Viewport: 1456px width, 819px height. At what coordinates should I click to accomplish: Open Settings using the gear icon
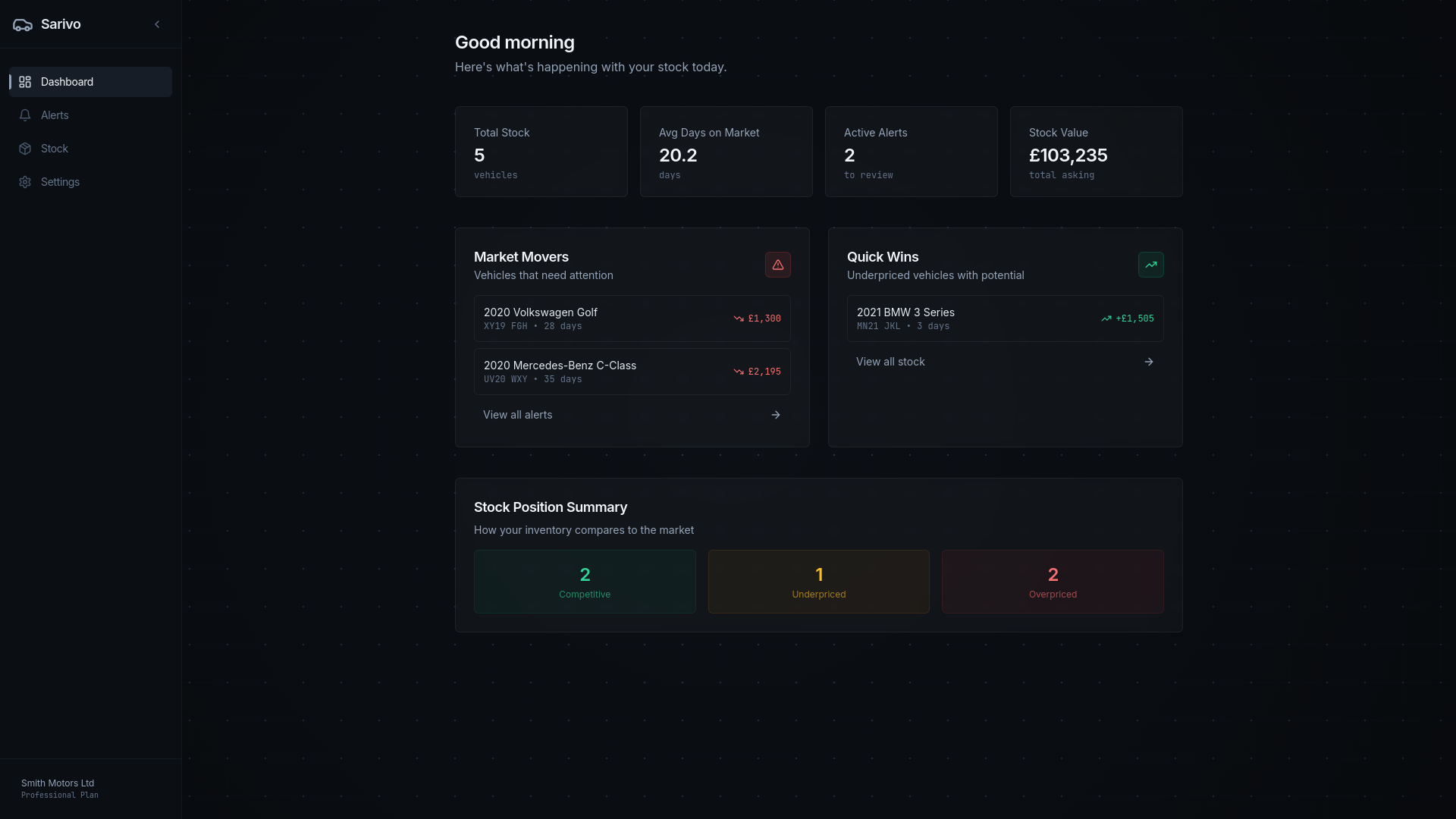(25, 182)
